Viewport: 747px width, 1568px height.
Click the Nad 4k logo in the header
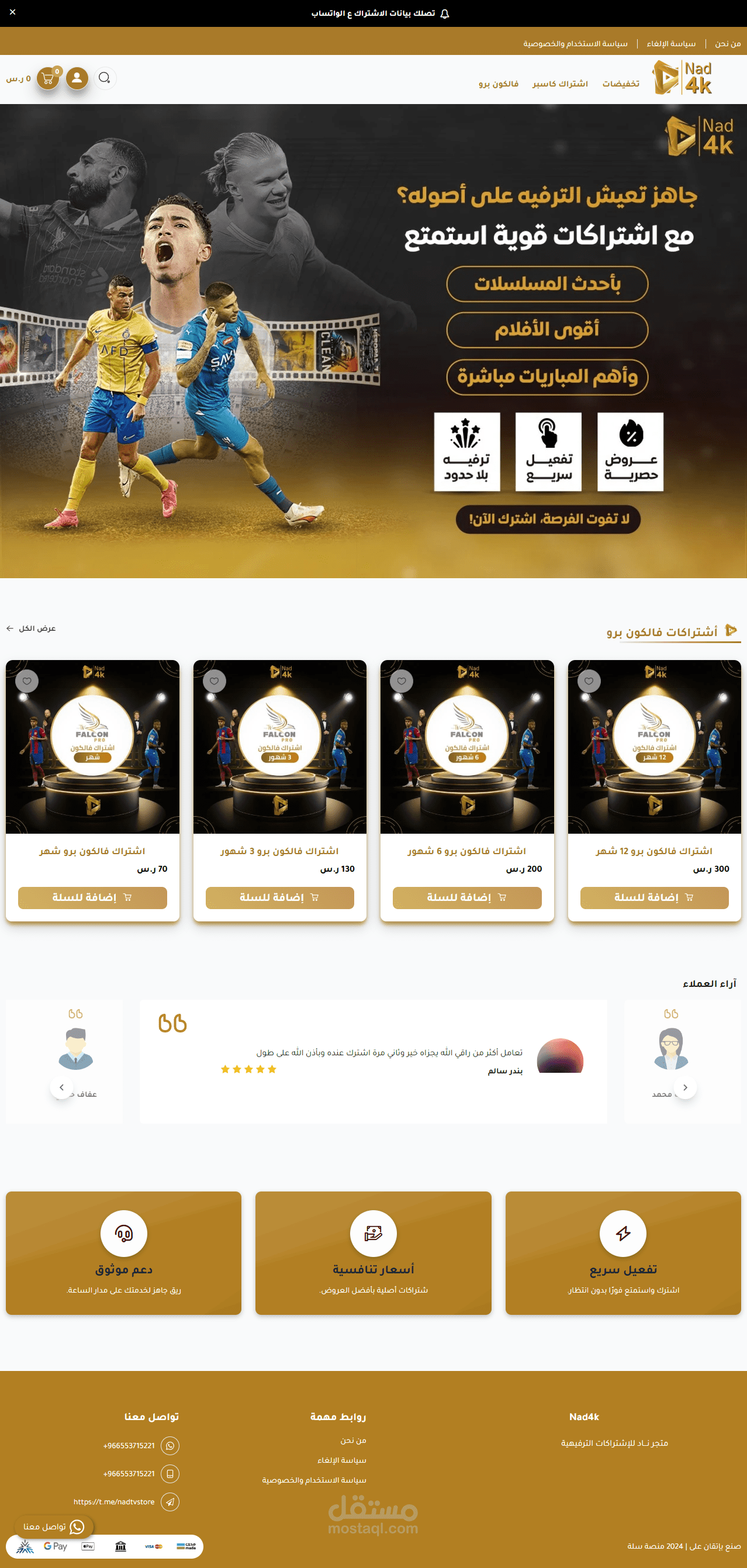pos(683,77)
